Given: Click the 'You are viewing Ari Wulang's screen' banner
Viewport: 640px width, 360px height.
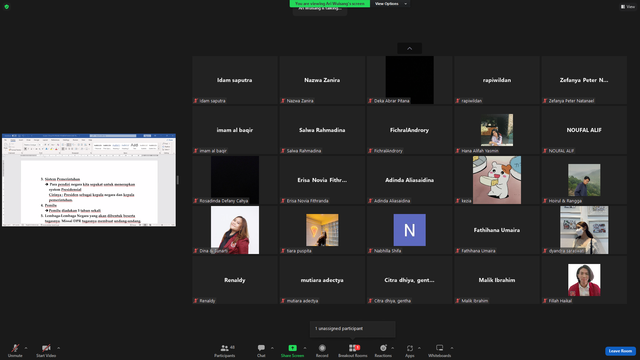Looking at the screenshot, I should [x=330, y=4].
